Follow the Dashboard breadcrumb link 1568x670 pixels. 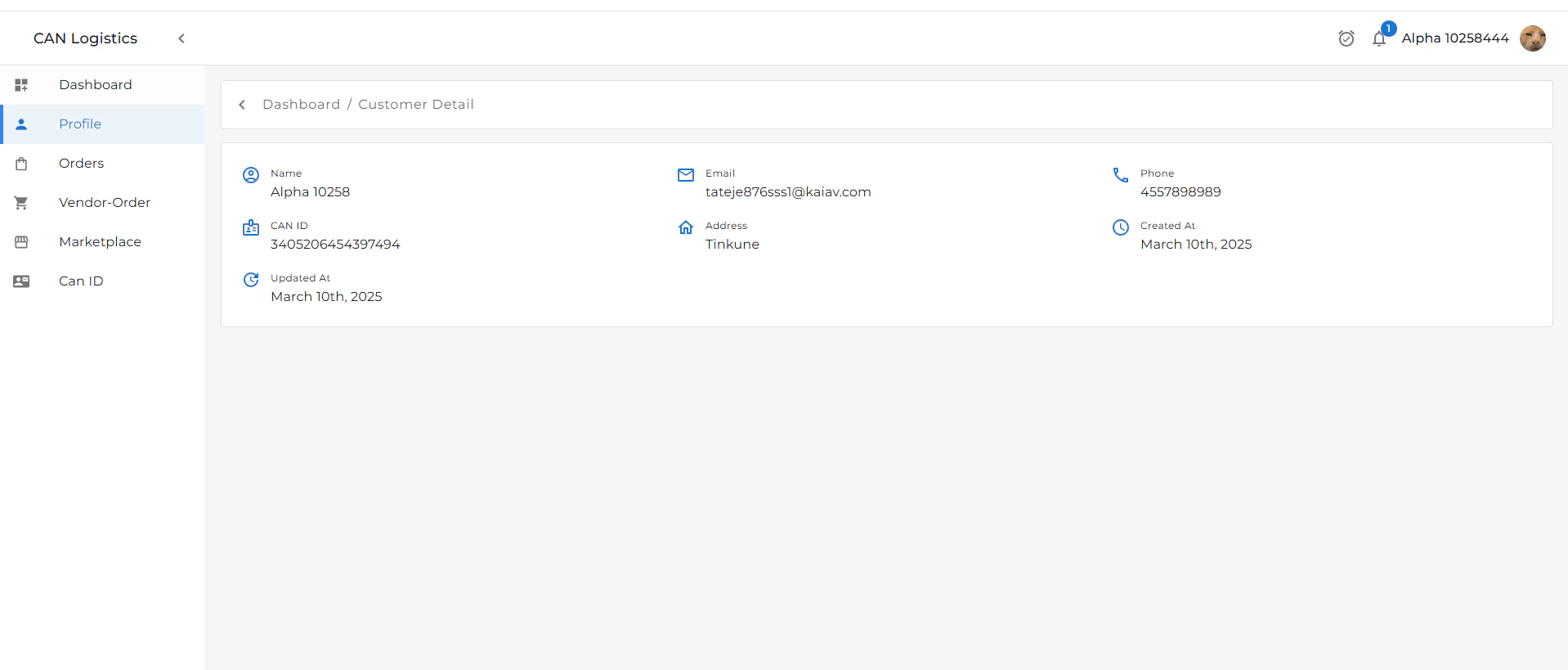tap(301, 105)
